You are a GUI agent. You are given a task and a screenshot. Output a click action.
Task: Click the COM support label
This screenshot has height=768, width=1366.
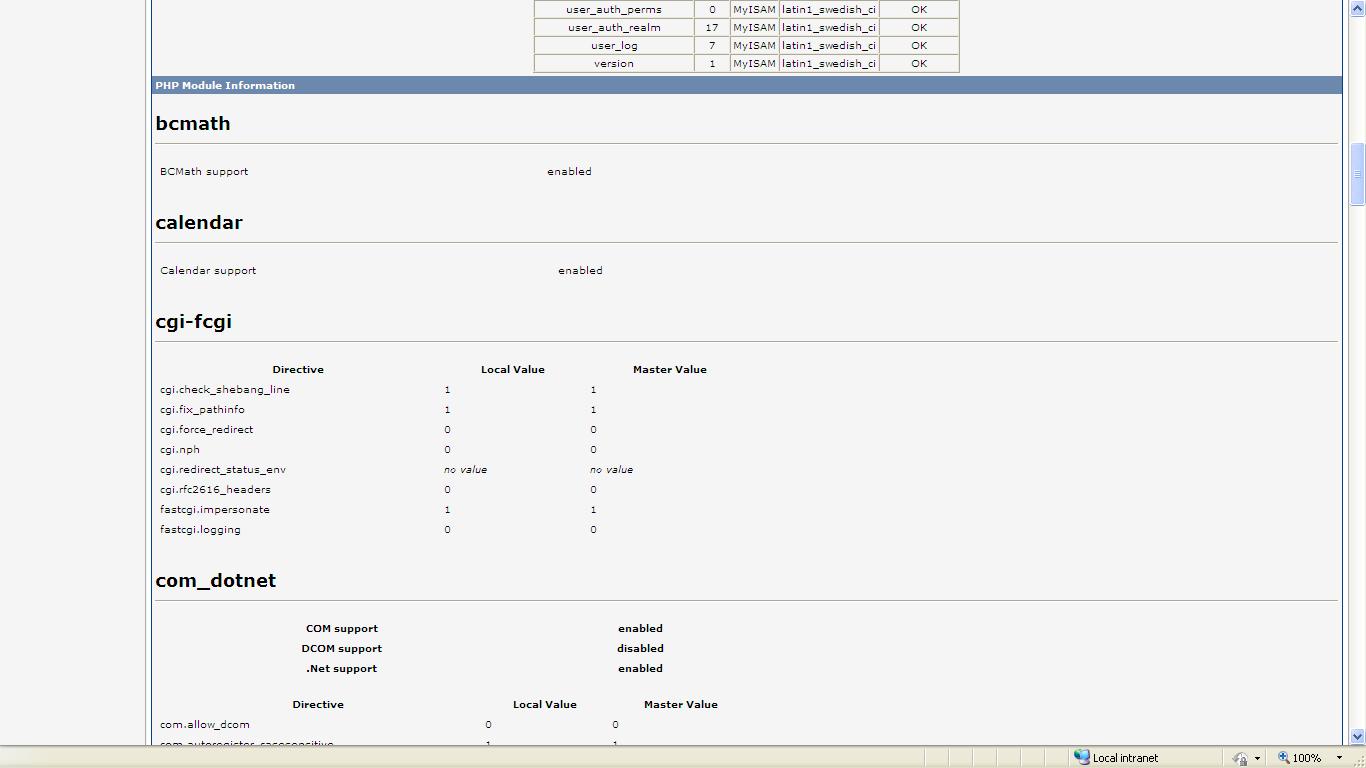point(342,628)
